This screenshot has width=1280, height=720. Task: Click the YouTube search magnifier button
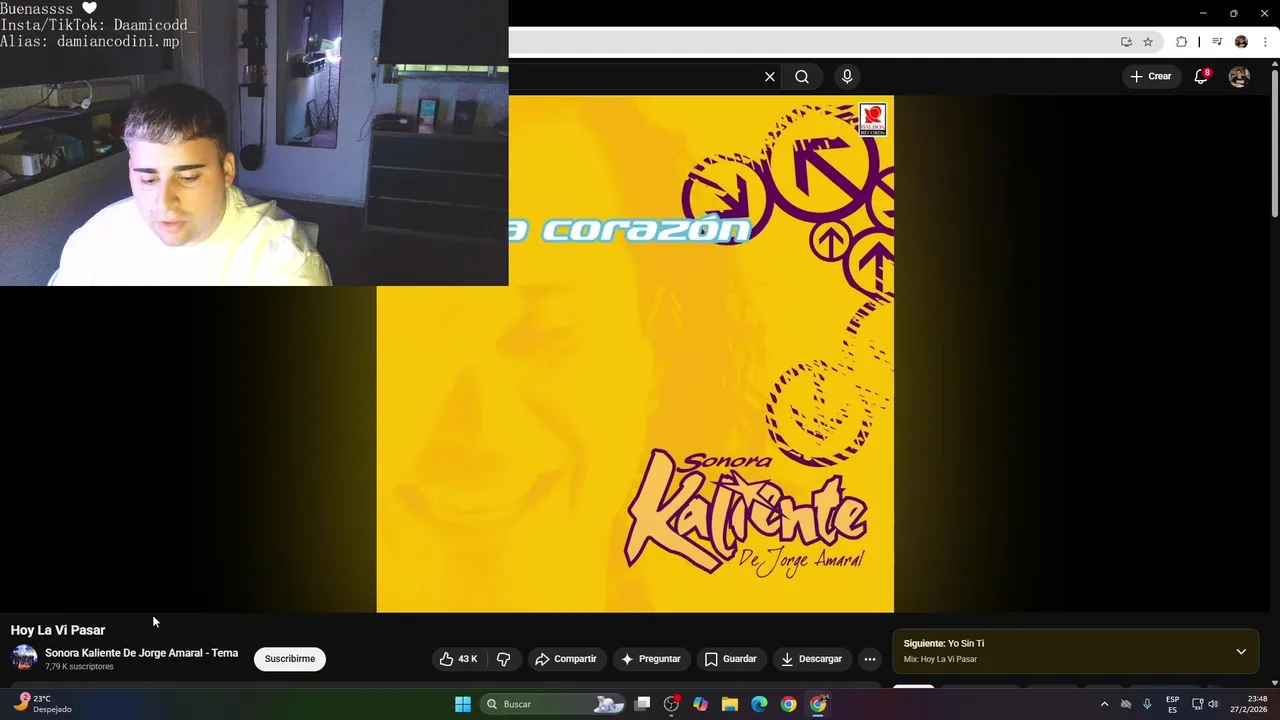tap(802, 77)
